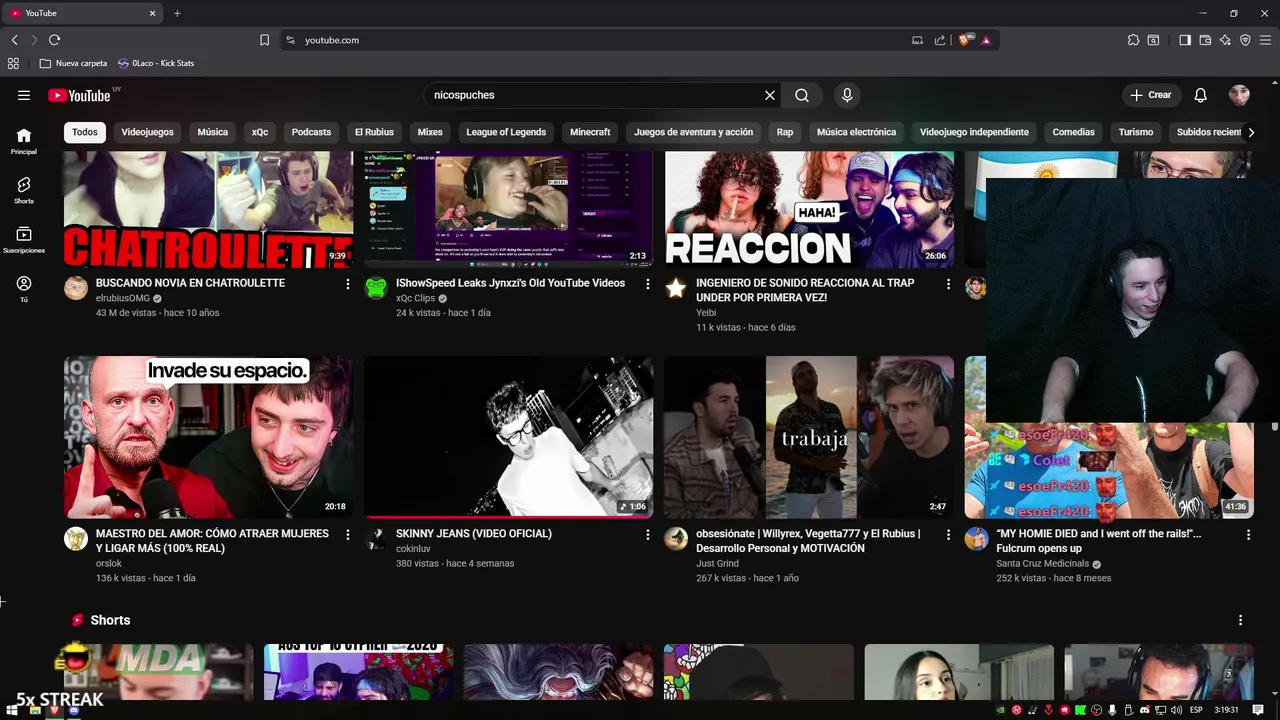Image resolution: width=1280 pixels, height=720 pixels.
Task: Open a new browser tab
Action: coord(177,13)
